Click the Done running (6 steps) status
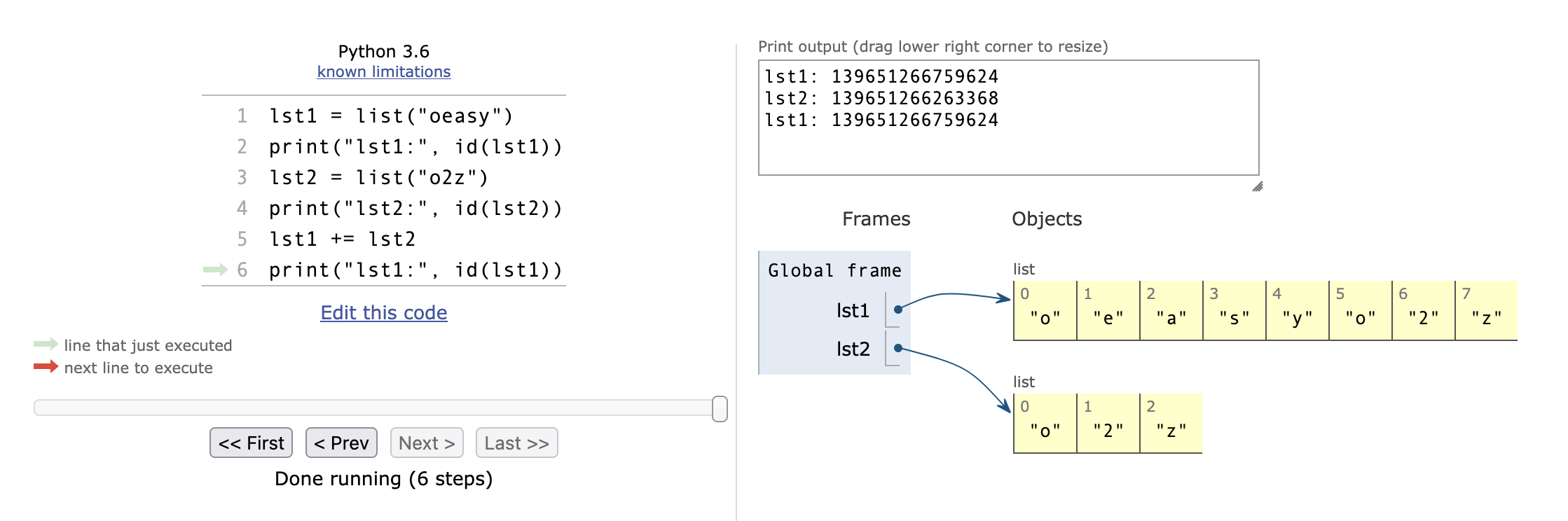 pyautogui.click(x=384, y=479)
